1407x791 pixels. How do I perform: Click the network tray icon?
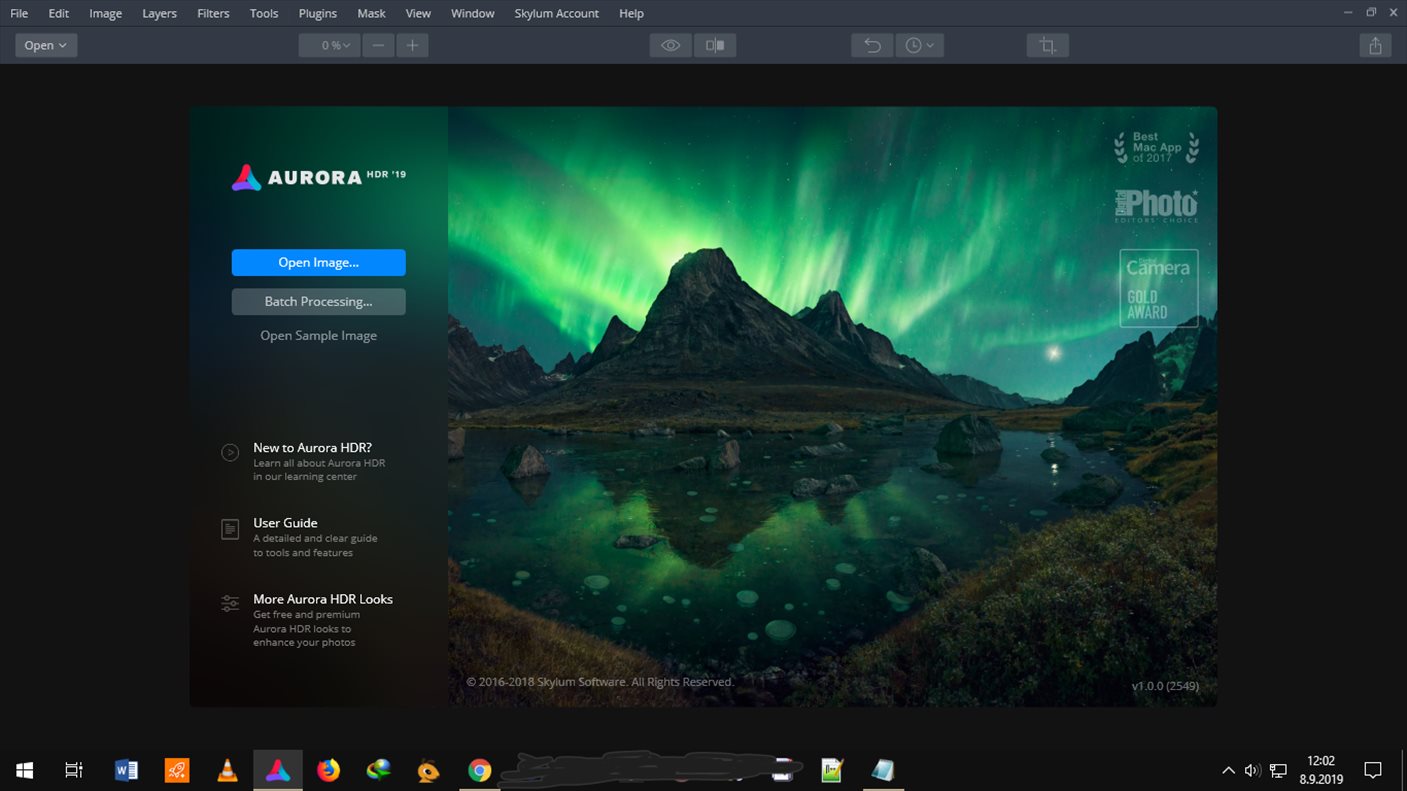coord(1278,771)
